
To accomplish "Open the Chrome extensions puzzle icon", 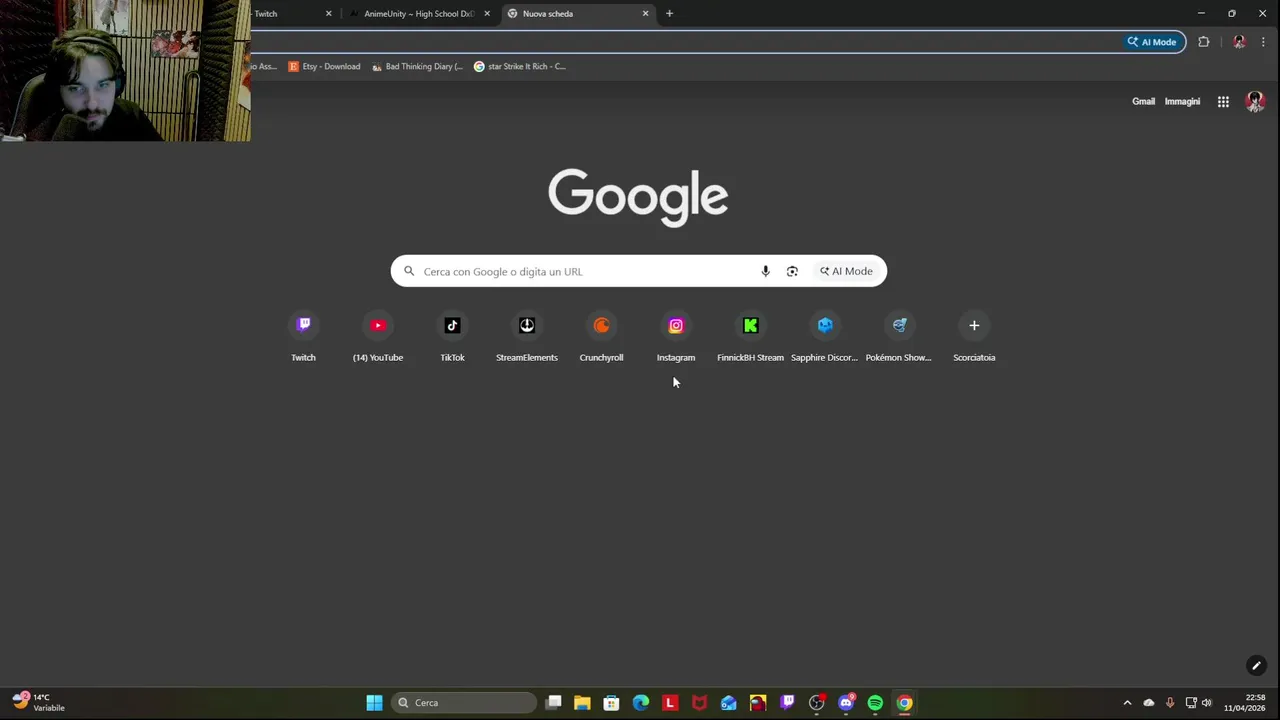I will (1203, 42).
